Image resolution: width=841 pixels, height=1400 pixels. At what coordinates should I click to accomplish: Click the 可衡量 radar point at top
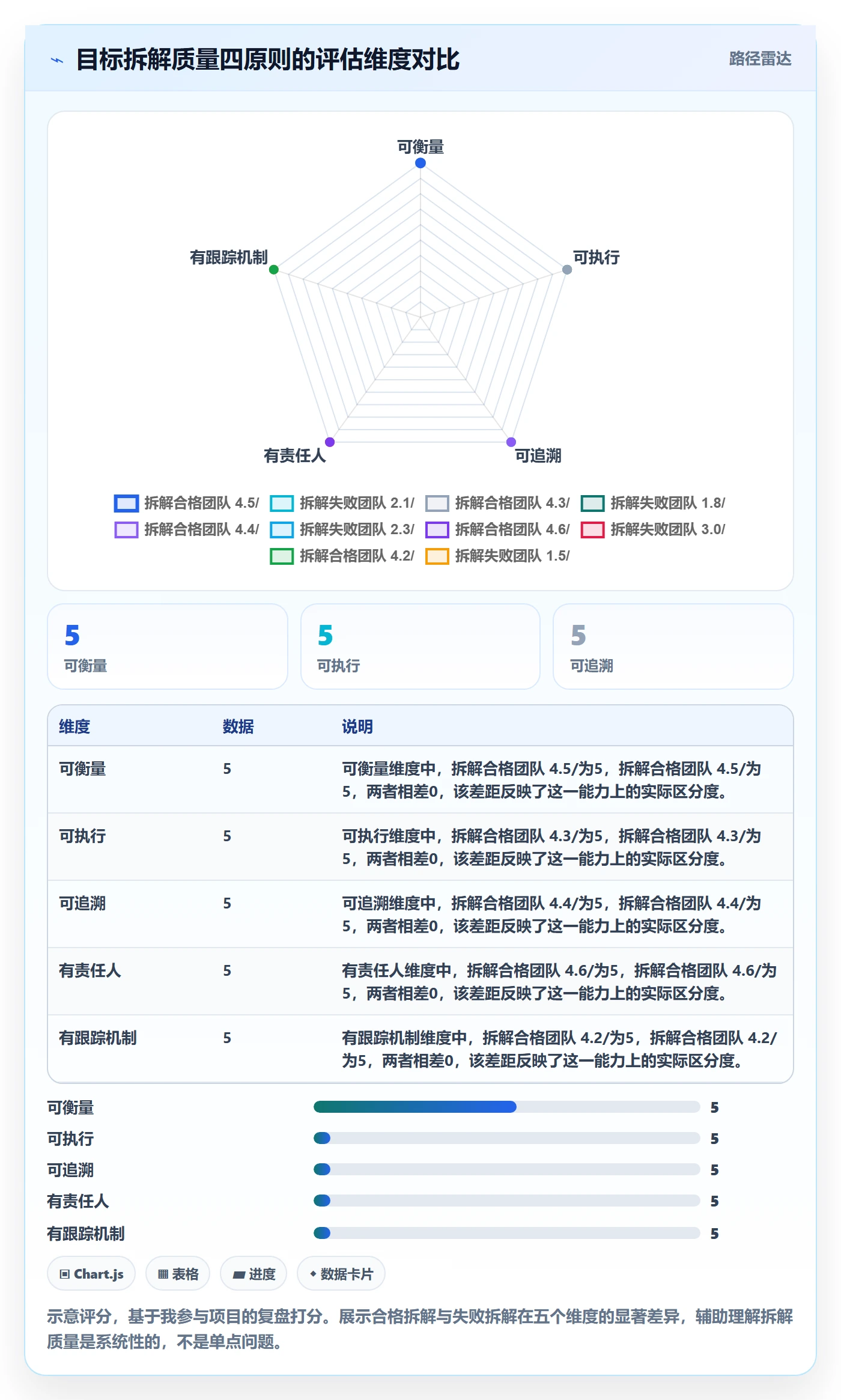[421, 163]
